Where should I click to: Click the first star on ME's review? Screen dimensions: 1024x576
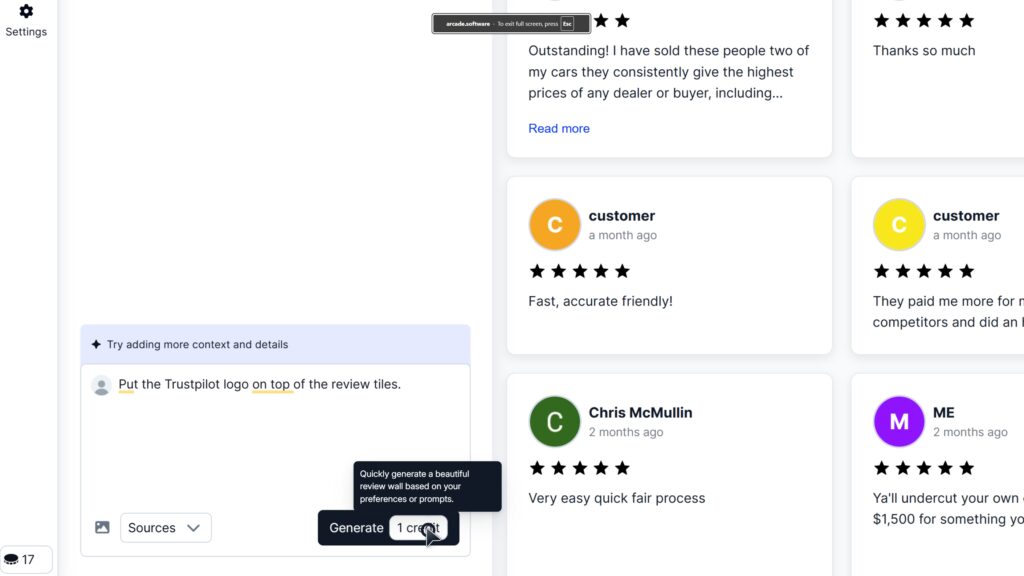880,467
